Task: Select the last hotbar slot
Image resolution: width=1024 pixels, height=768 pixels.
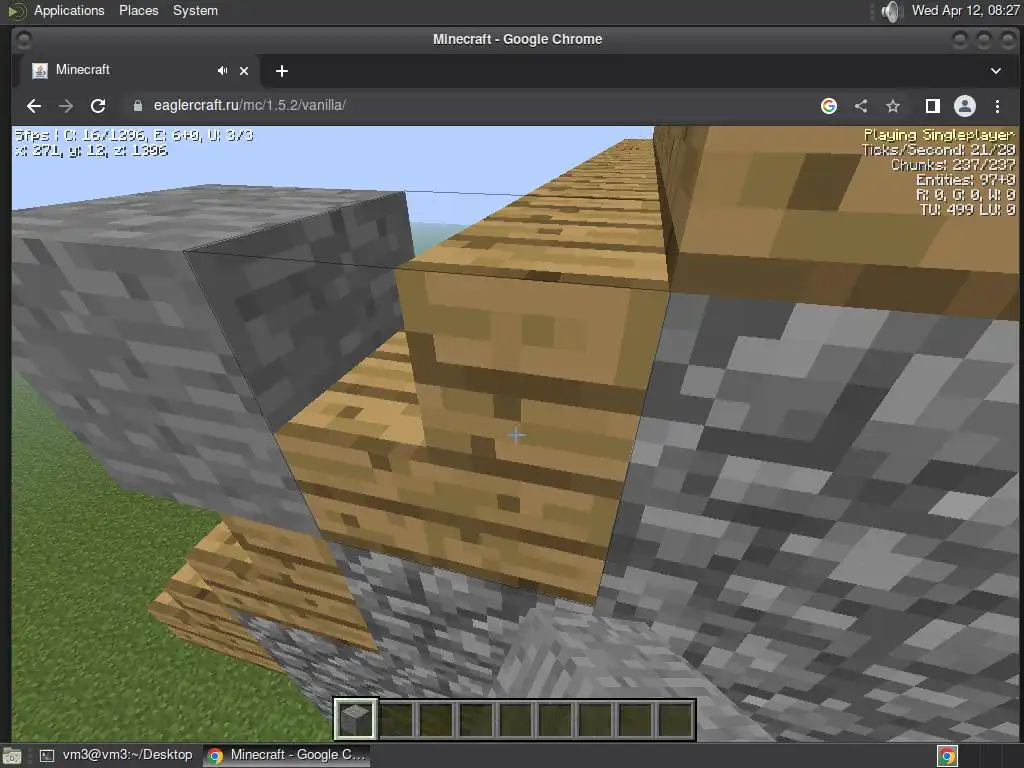Action: click(x=675, y=720)
